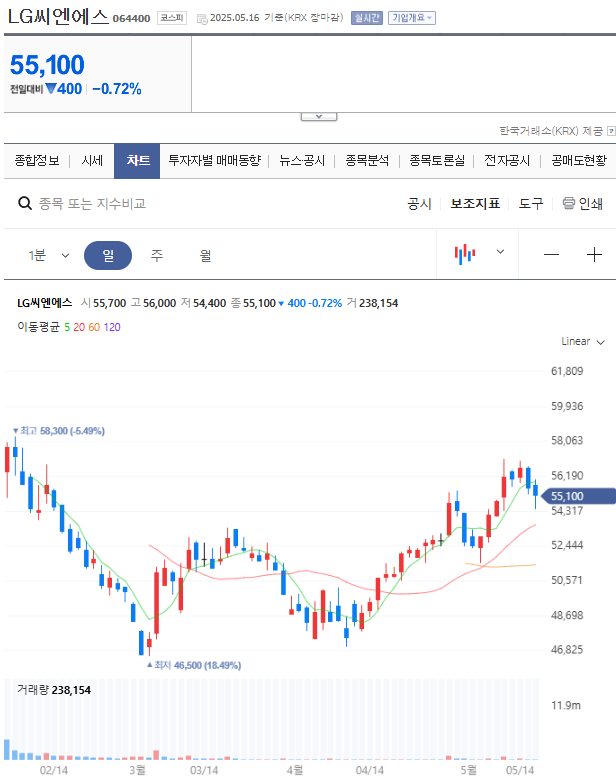Open the 1분 minute interval dropdown

(48, 255)
